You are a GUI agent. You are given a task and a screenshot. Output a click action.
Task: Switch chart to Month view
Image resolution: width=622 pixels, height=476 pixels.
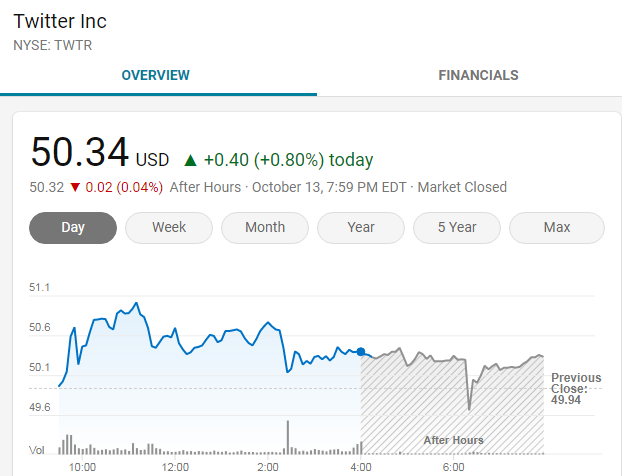tap(265, 227)
